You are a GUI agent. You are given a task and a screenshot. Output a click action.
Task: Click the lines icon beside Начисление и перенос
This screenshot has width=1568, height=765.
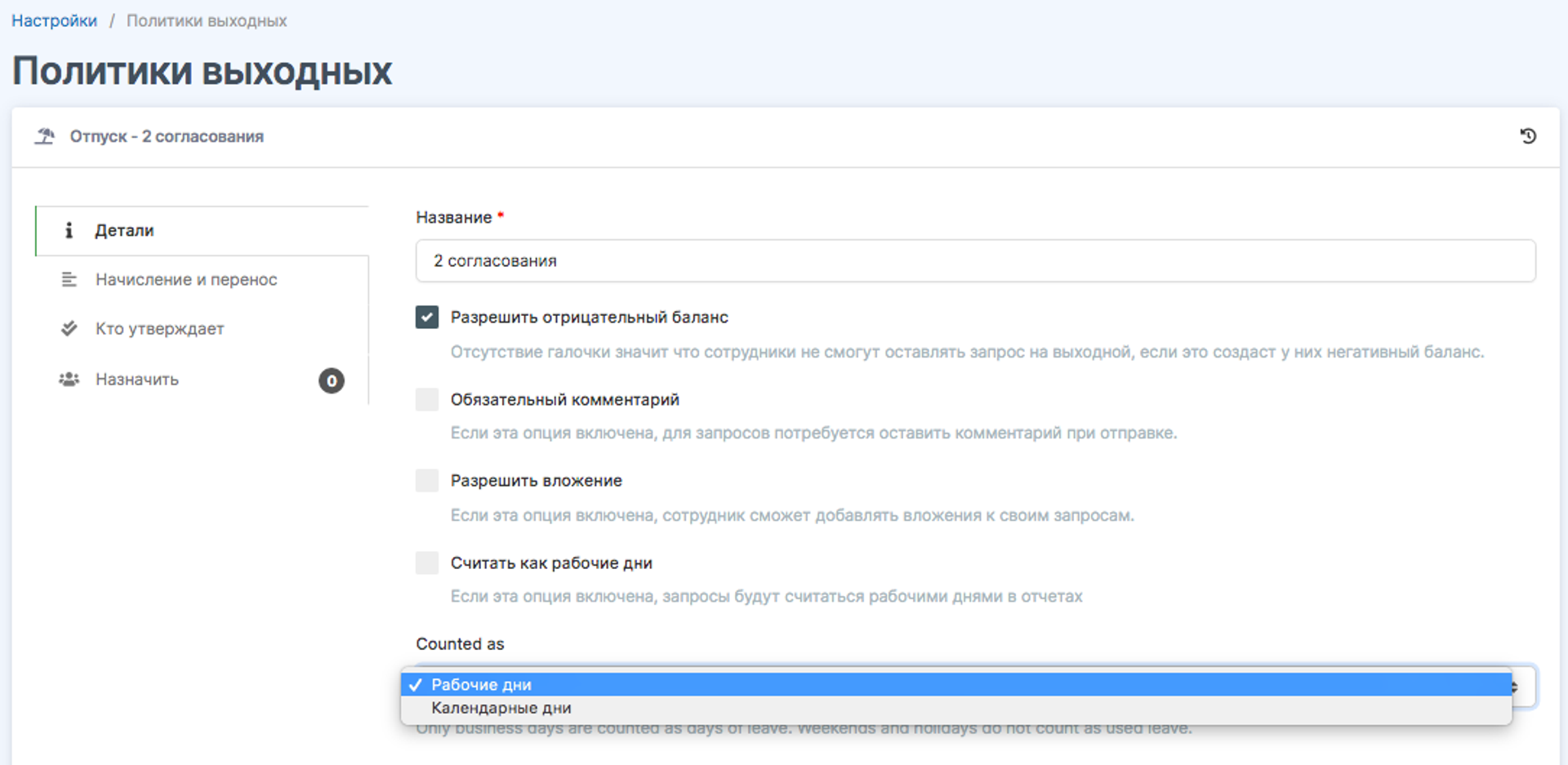click(x=69, y=280)
